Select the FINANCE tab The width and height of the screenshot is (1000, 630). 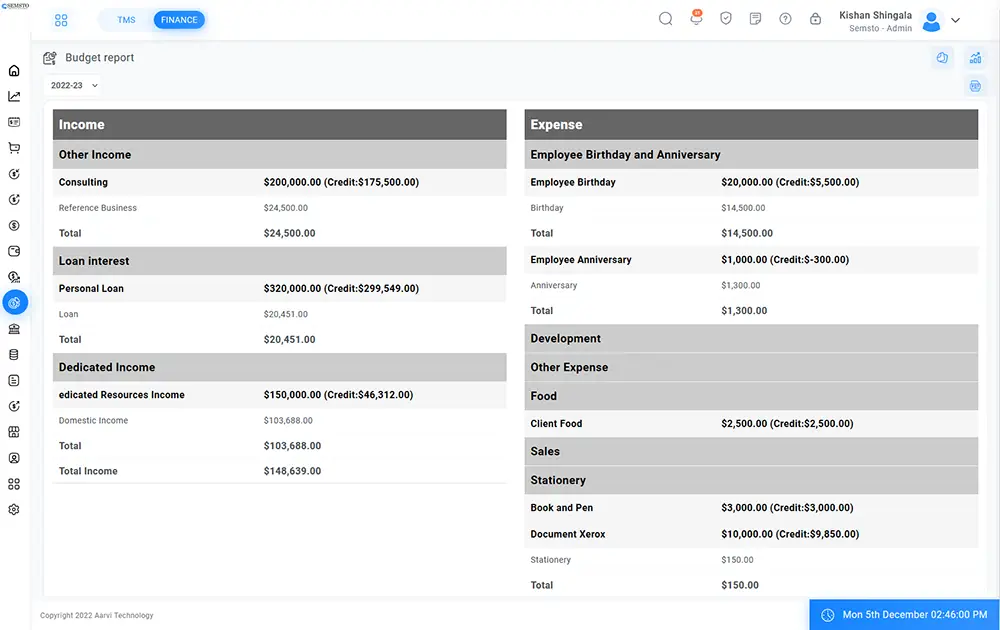179,20
